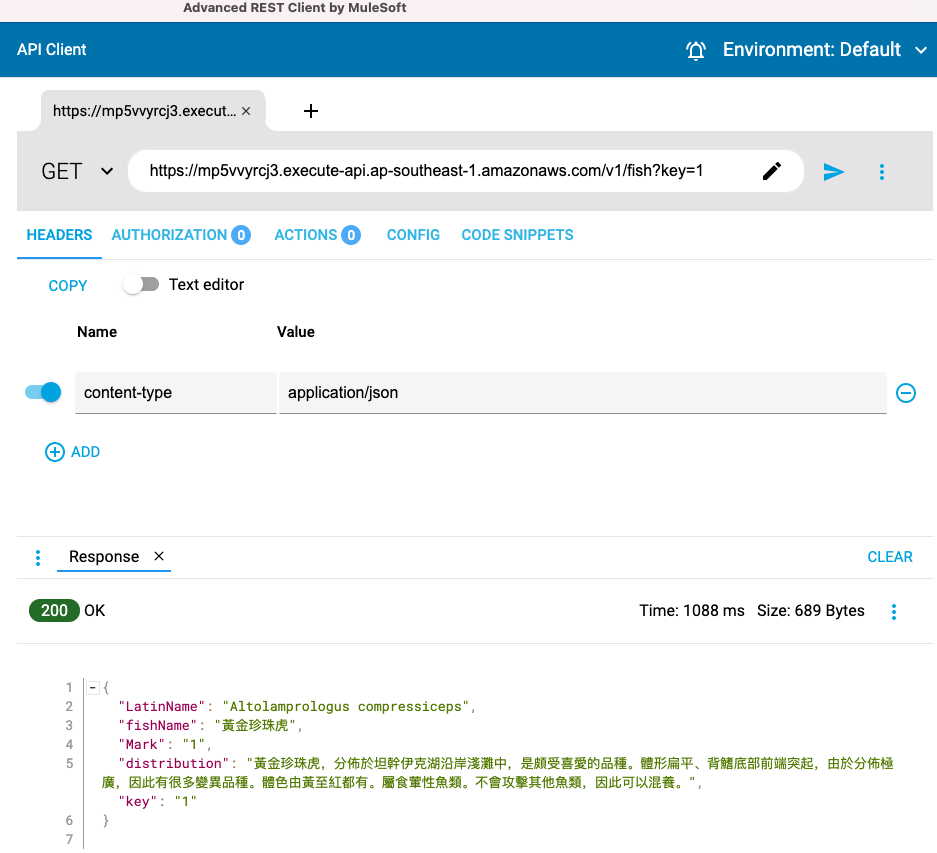
Task: Click the "key" entry in JSON response
Action: point(137,802)
